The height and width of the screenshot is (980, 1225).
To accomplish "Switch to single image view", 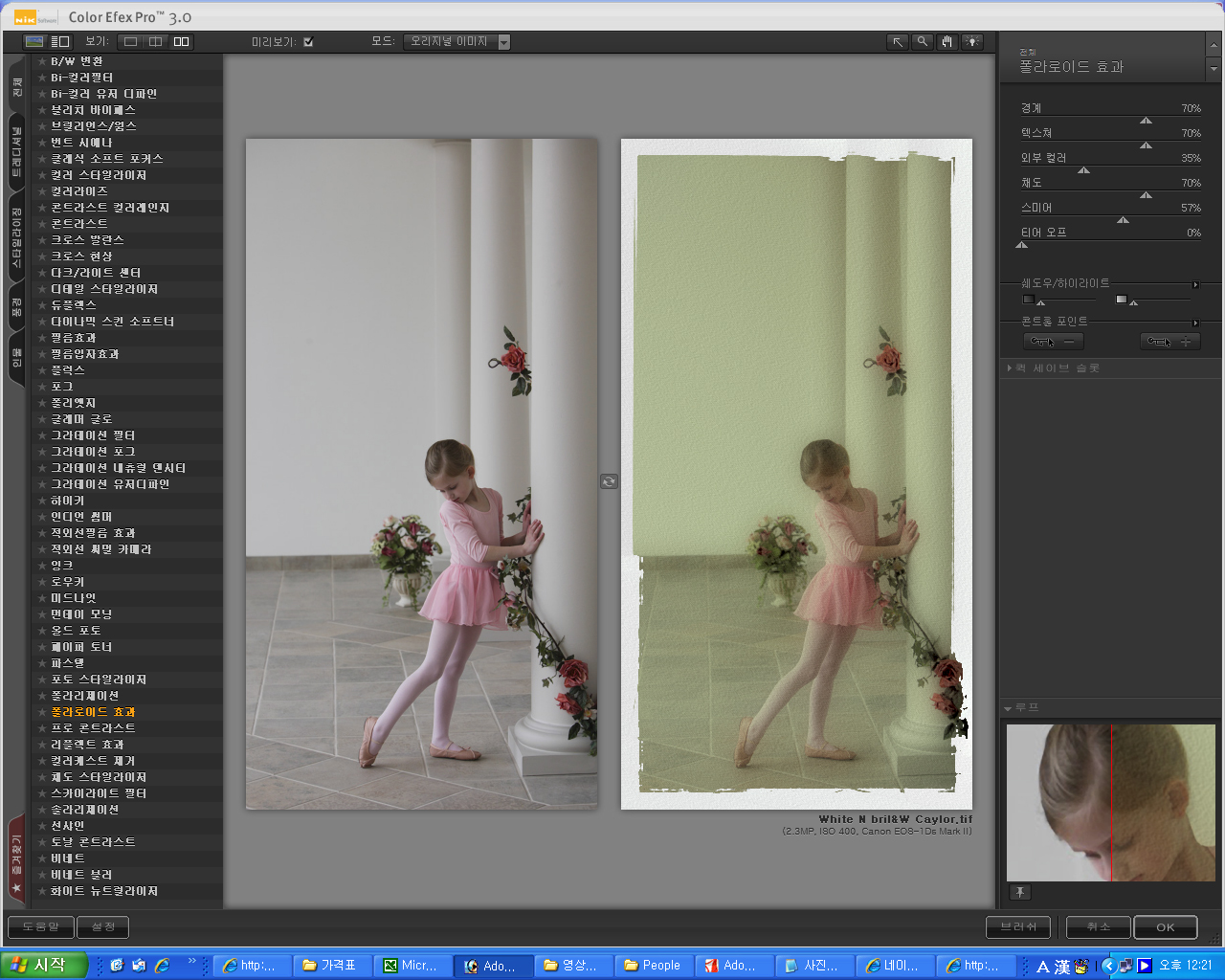I will (131, 42).
